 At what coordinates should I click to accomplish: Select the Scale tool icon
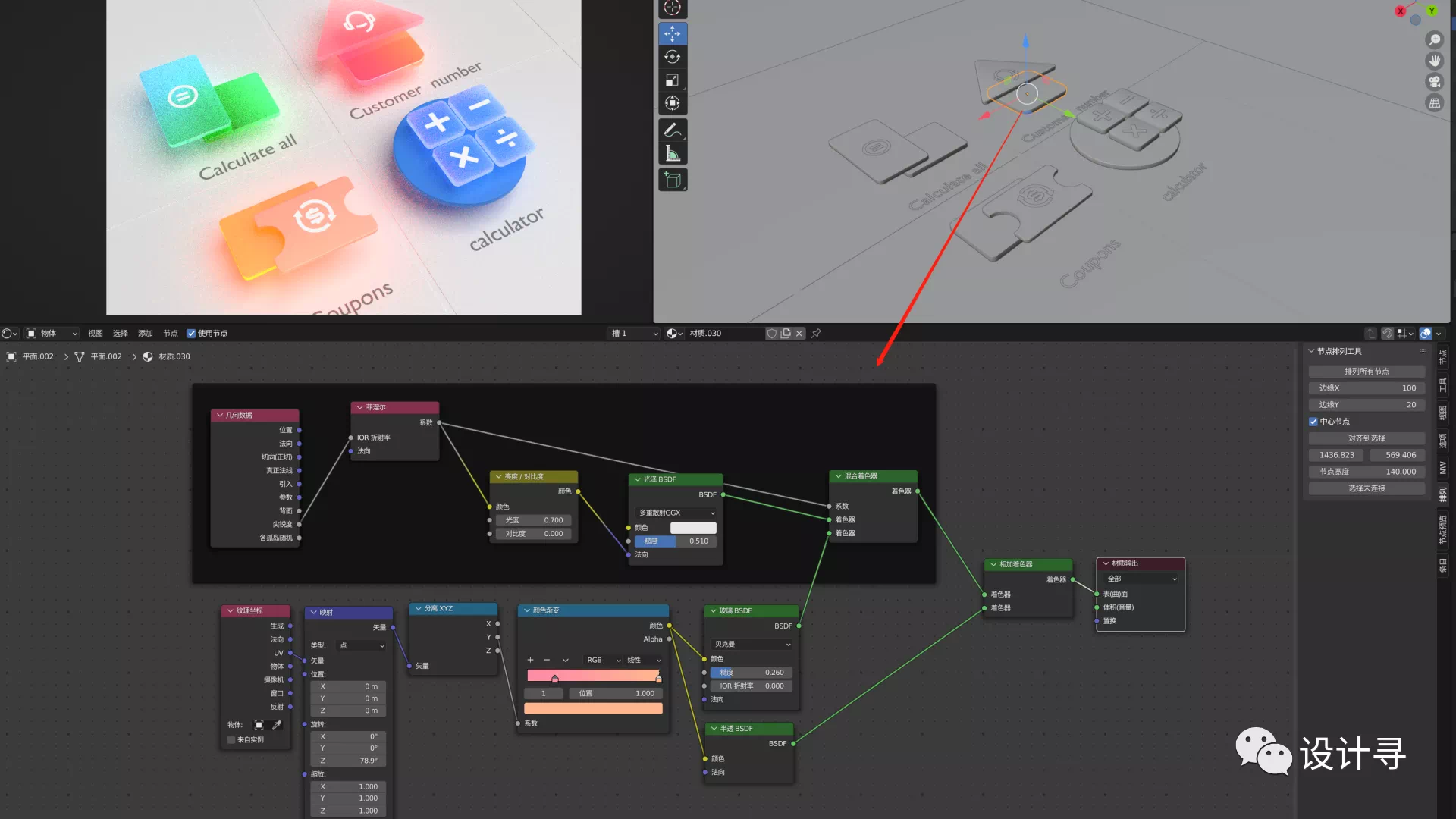tap(672, 80)
